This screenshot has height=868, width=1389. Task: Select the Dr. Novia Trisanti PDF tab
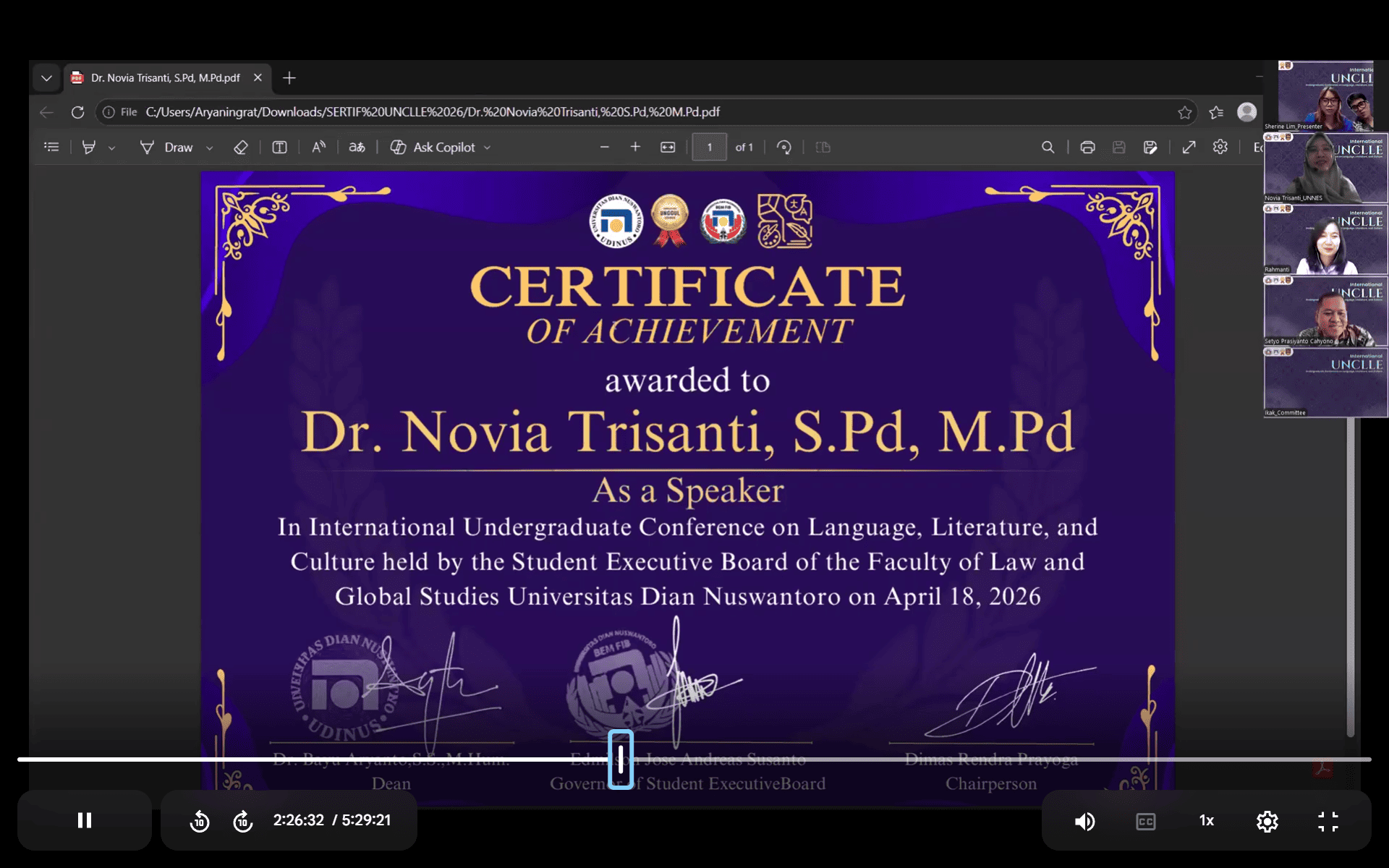coord(166,77)
